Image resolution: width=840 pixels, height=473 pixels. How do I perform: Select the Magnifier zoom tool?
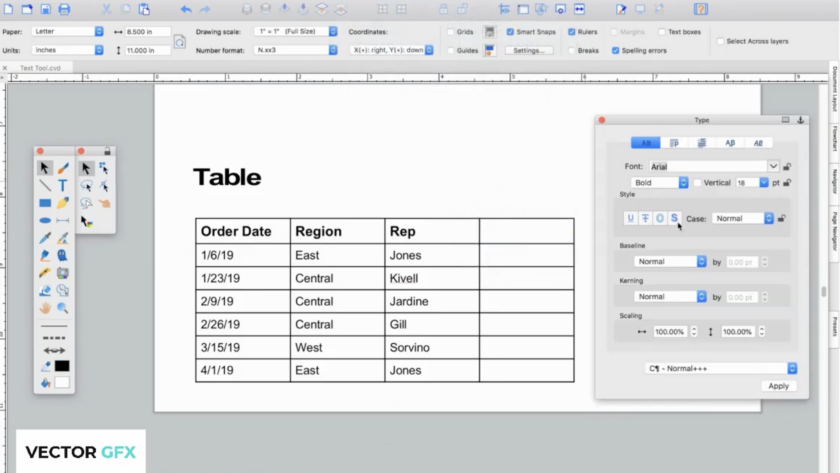coord(63,308)
